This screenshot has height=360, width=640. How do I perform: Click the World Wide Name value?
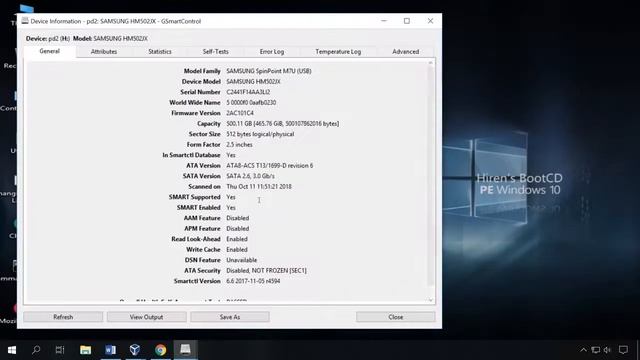(251, 102)
